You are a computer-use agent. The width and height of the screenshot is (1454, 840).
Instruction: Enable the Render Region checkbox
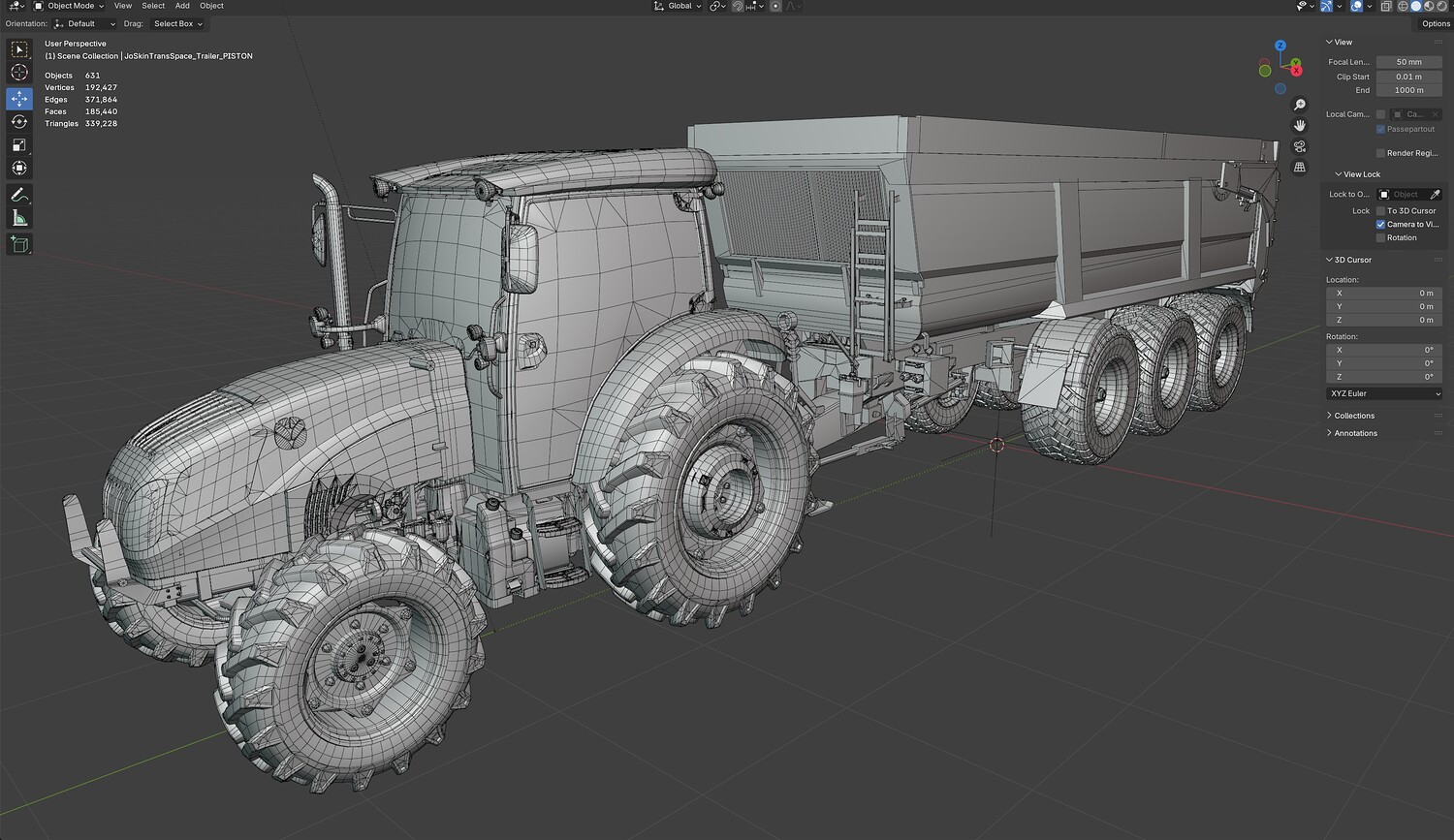(x=1380, y=153)
